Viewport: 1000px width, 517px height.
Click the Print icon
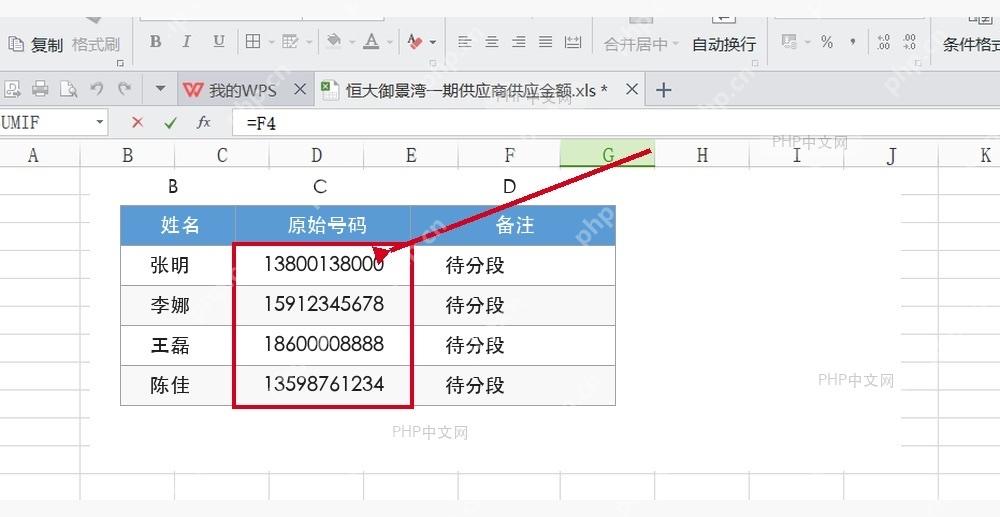(40, 89)
